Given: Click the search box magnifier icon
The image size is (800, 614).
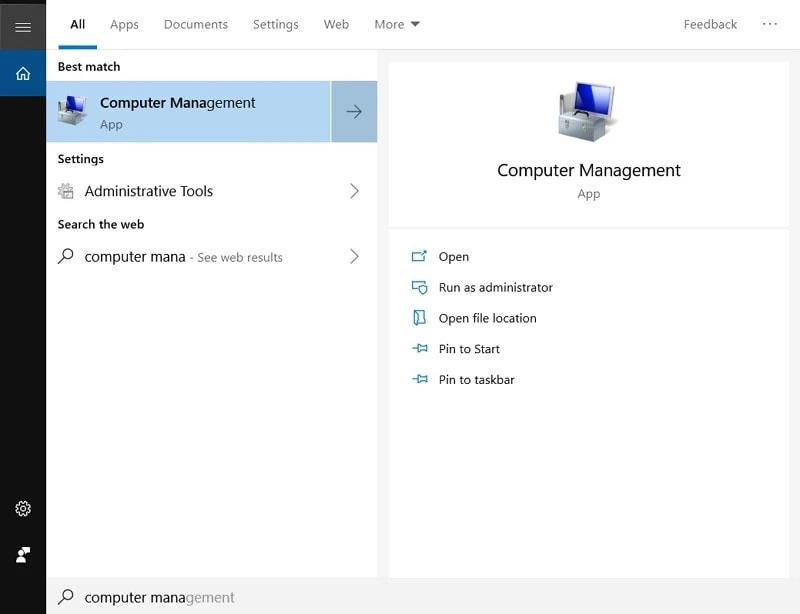Looking at the screenshot, I should [66, 597].
